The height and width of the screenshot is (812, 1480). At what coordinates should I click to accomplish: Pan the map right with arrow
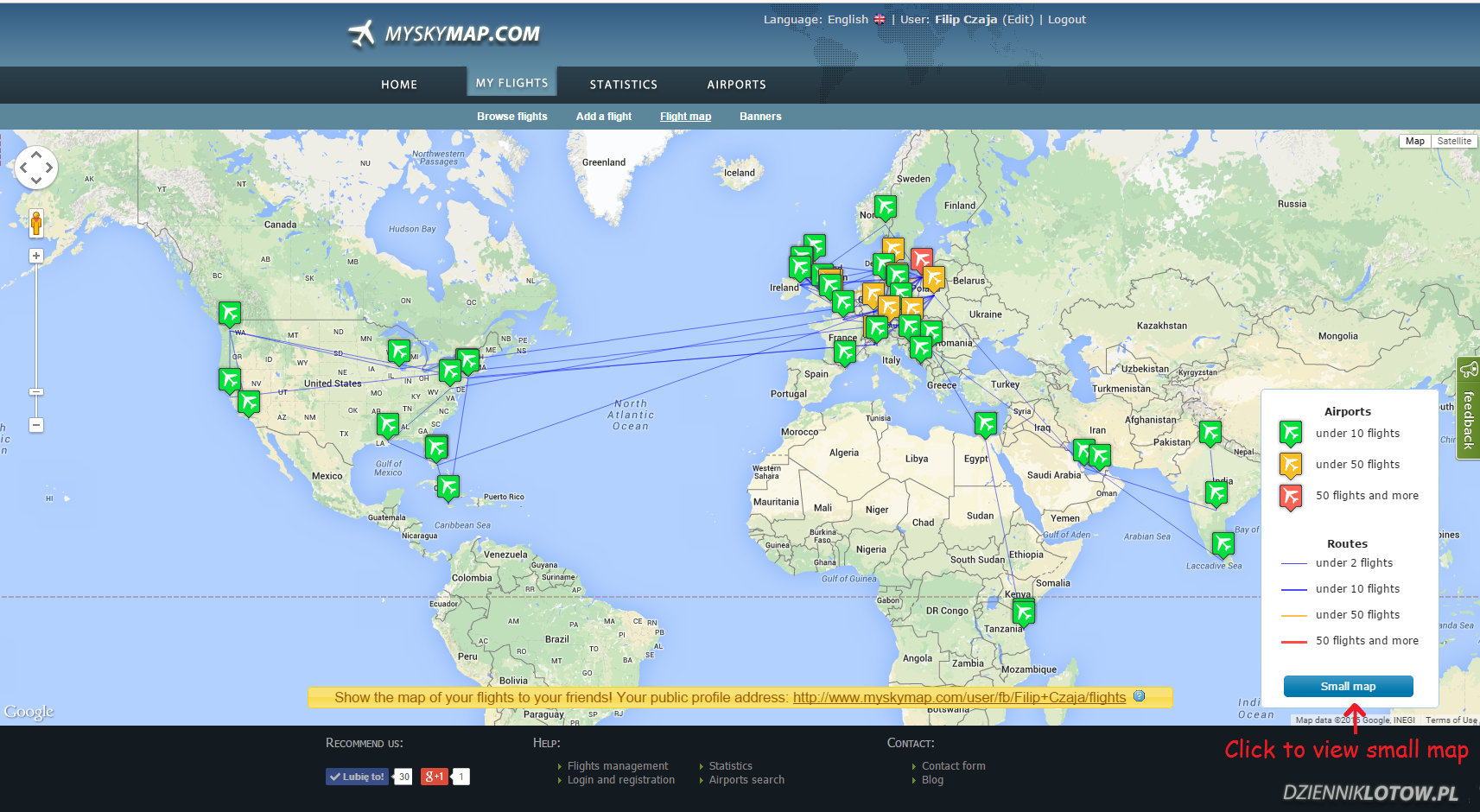(49, 168)
